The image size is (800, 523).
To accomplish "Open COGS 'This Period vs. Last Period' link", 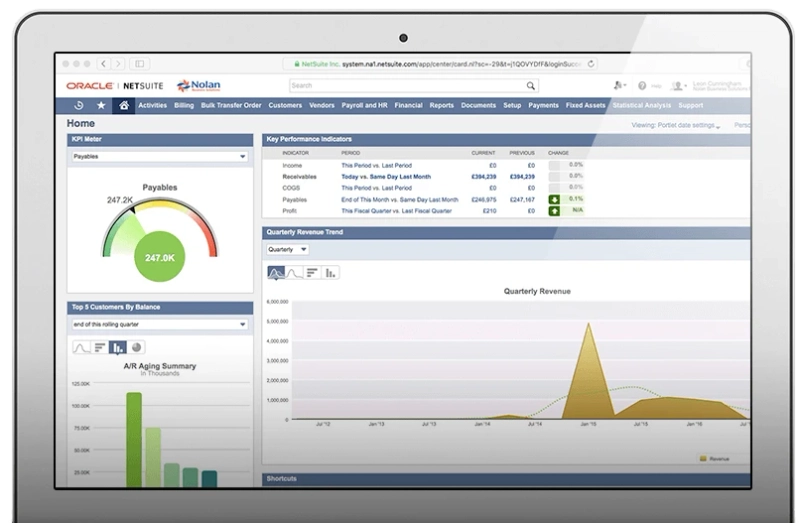I will (377, 188).
